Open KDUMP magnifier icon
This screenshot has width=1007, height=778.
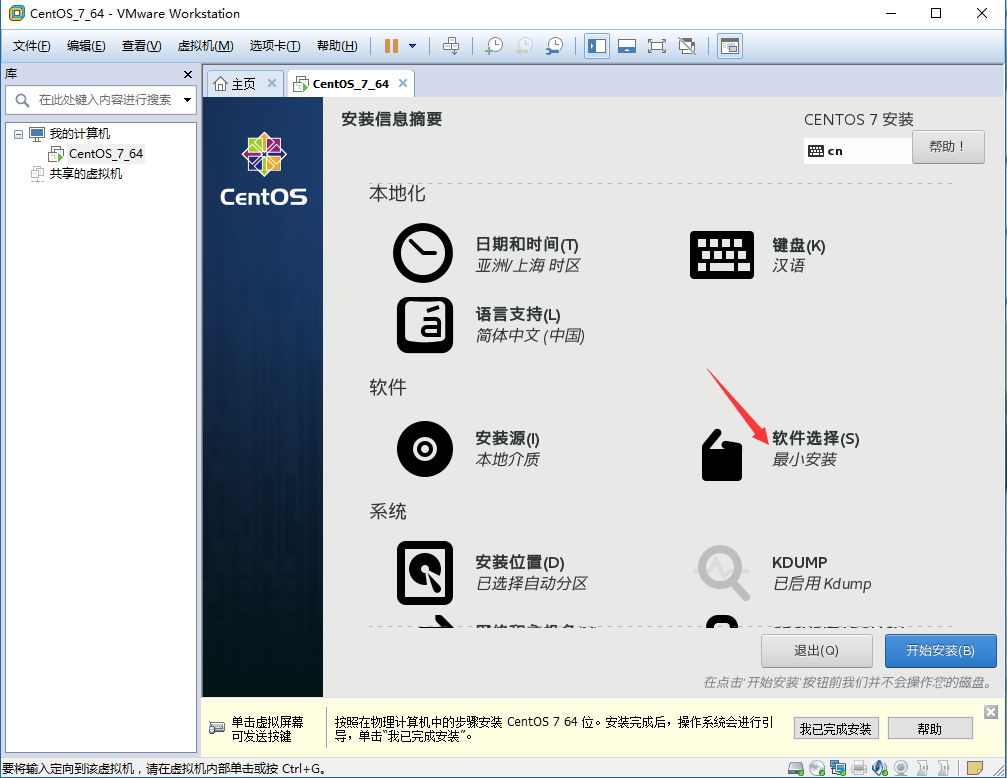coord(723,572)
